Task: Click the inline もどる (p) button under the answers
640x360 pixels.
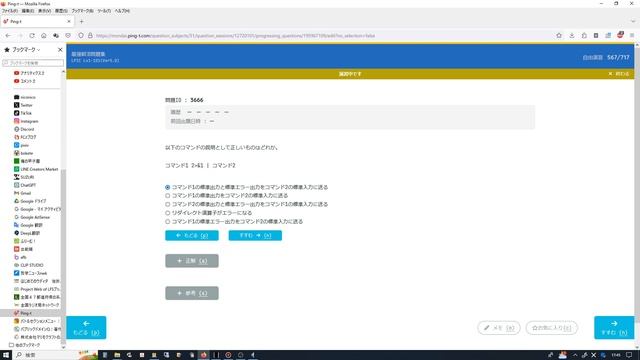Action: point(192,236)
